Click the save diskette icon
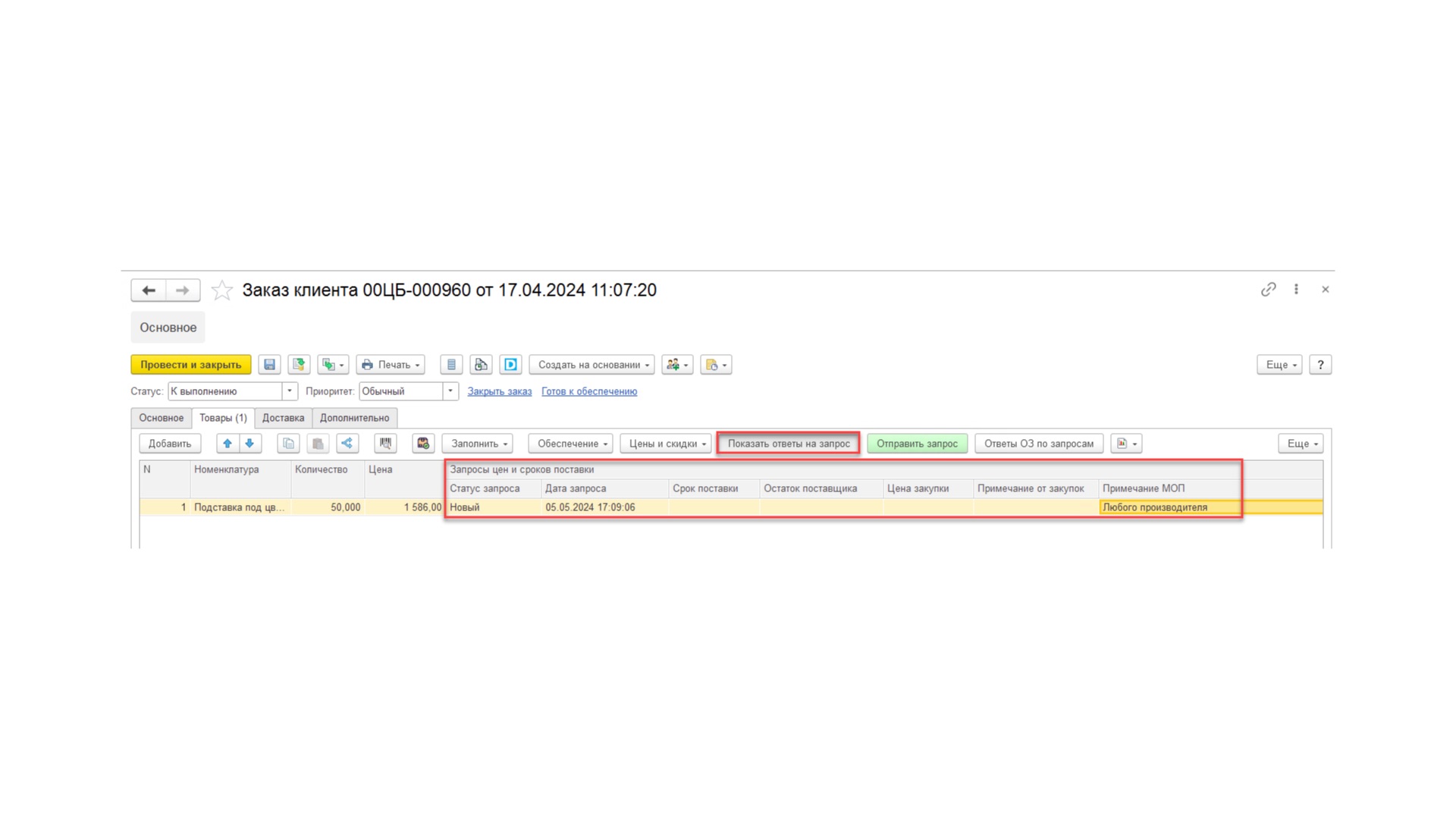Image resolution: width=1456 pixels, height=819 pixels. click(x=269, y=365)
